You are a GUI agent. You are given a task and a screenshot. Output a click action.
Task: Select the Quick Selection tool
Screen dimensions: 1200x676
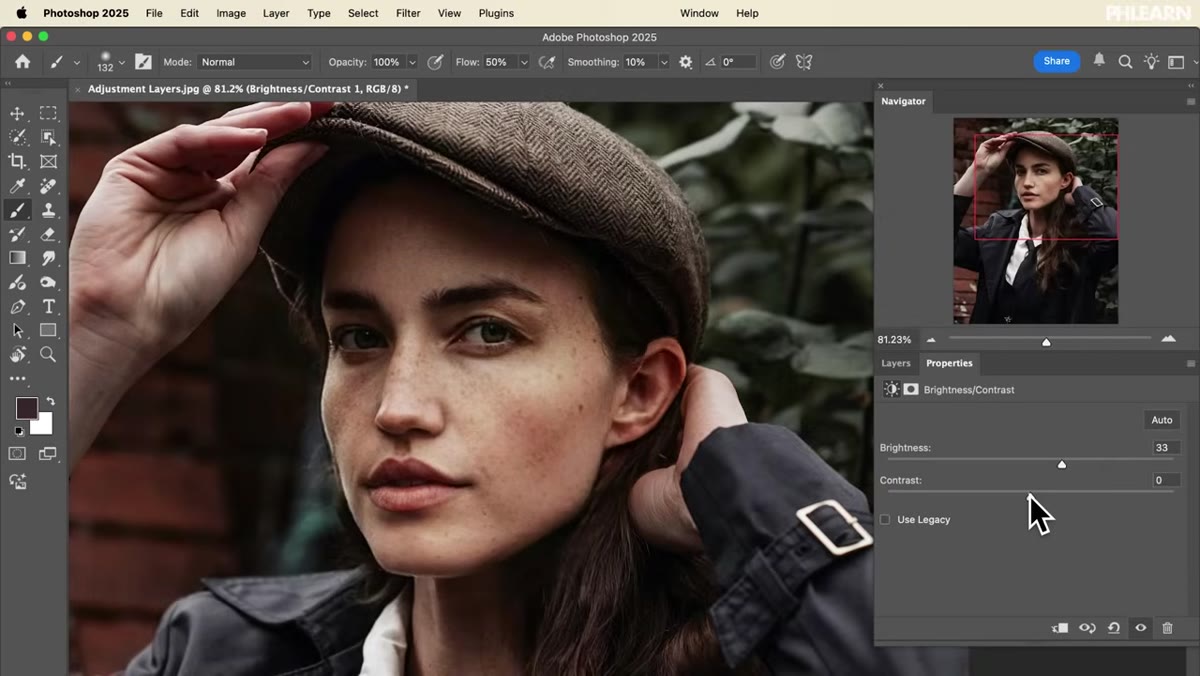click(17, 137)
